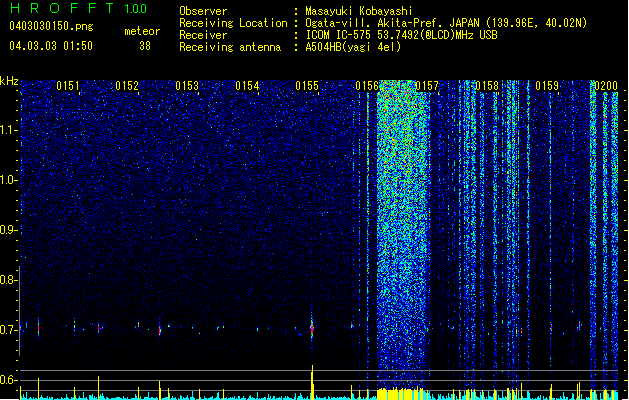Click the HROFFT title text

pos(62,8)
